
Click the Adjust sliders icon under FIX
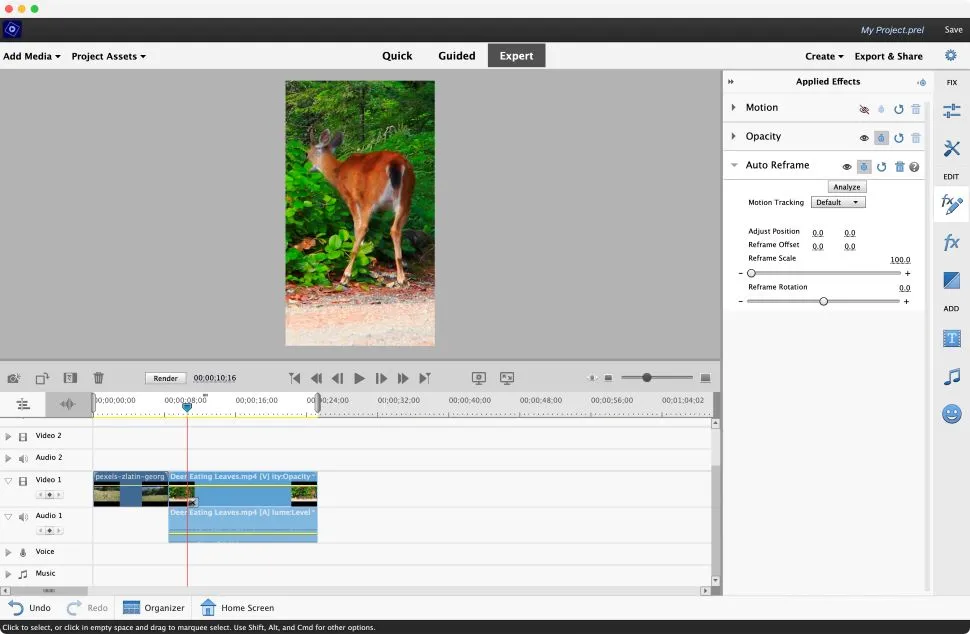951,110
